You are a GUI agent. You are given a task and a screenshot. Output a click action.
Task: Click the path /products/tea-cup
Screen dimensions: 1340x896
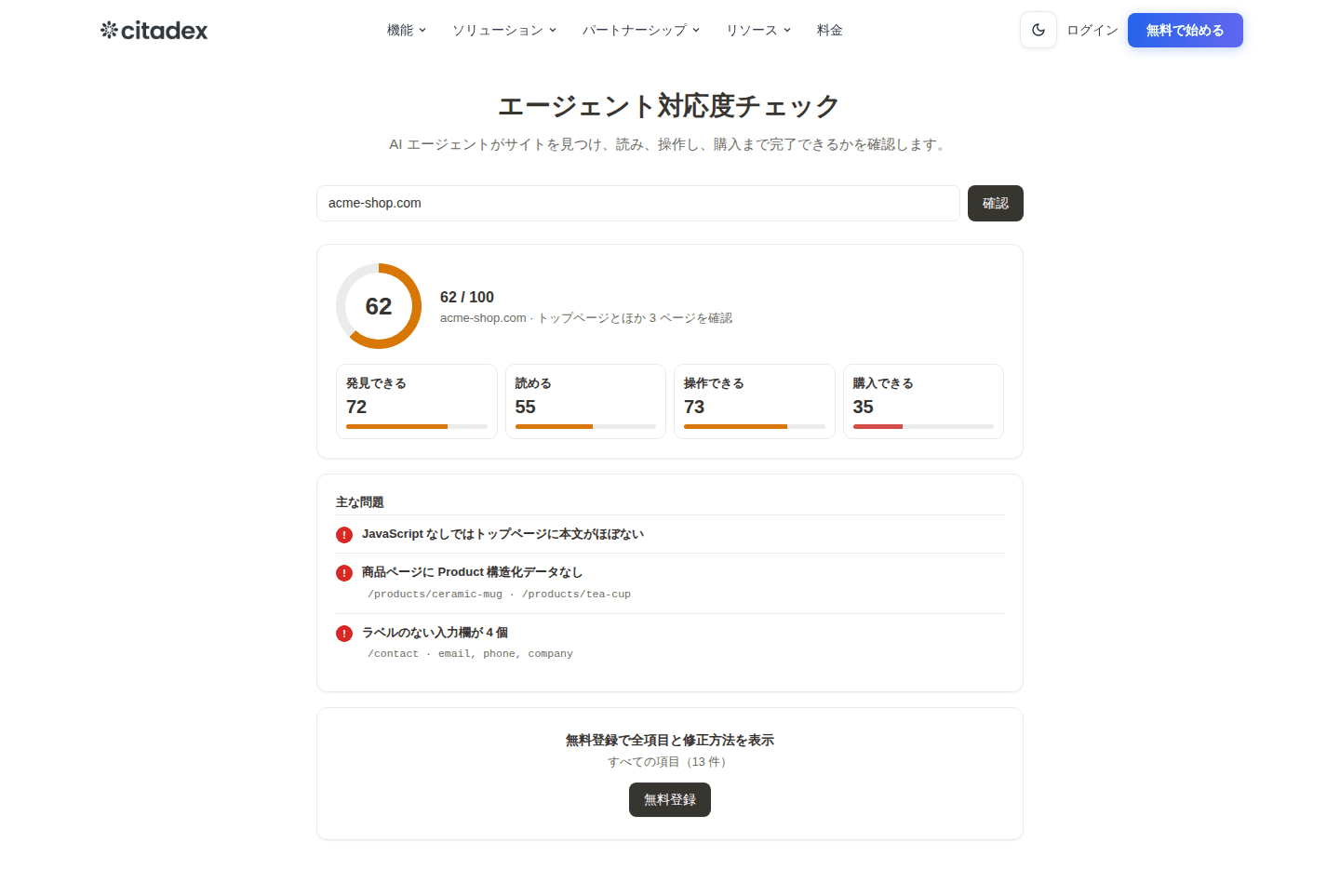(576, 594)
